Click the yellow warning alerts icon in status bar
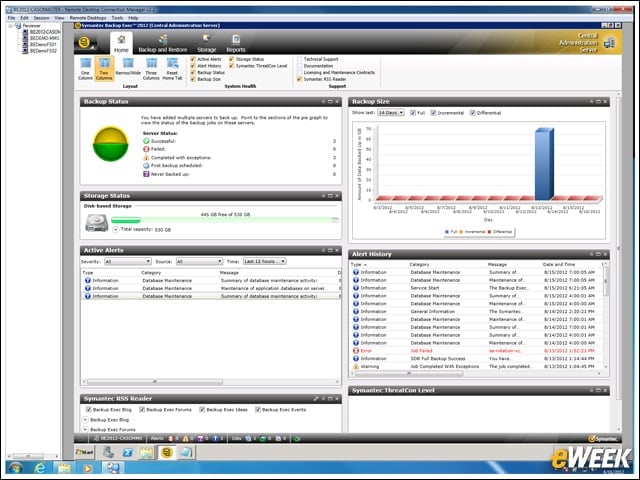Image resolution: width=640 pixels, height=480 pixels. [185, 438]
